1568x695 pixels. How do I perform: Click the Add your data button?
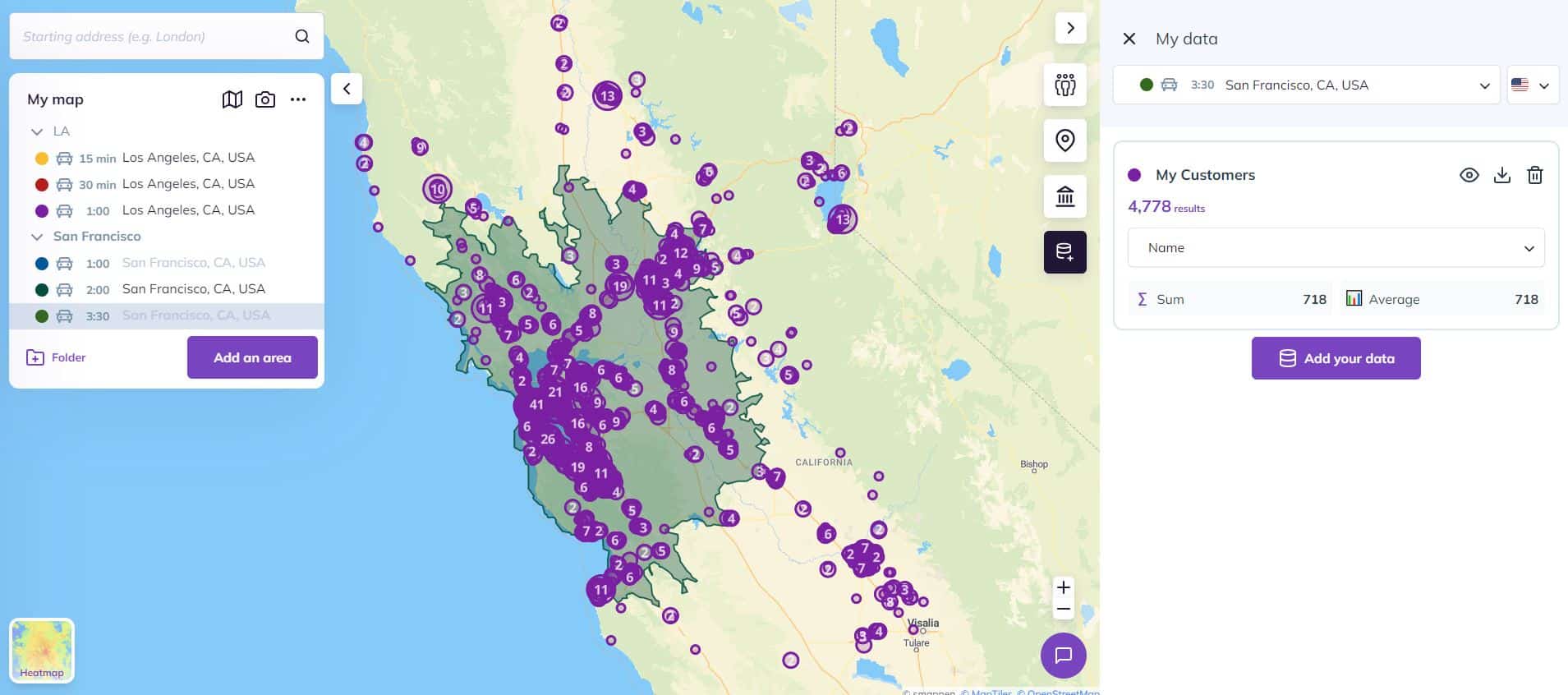coord(1336,358)
